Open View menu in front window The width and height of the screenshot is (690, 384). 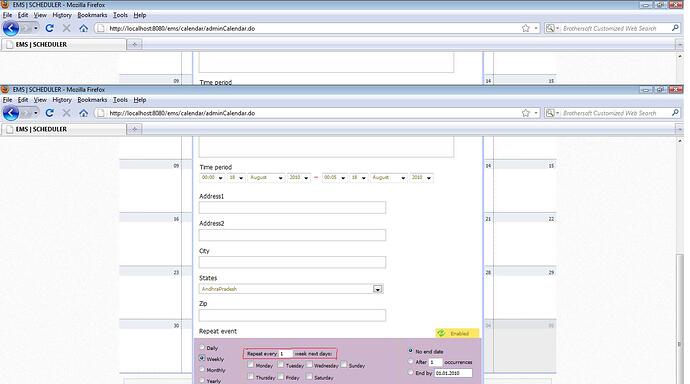click(40, 100)
